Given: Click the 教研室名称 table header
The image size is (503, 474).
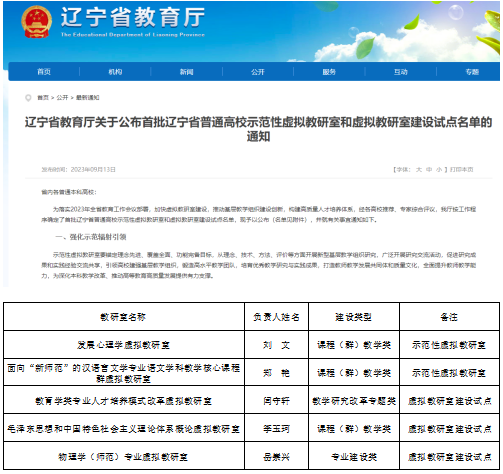Looking at the screenshot, I should click(x=124, y=317).
